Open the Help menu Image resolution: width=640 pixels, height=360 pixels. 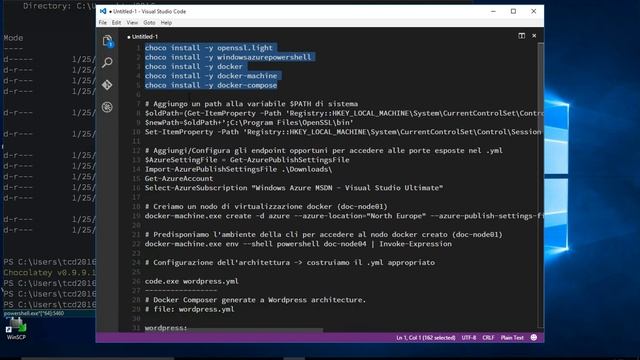(x=166, y=23)
